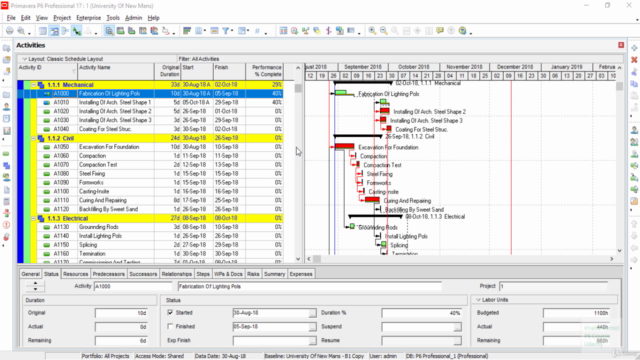The image size is (640, 360).
Task: Sort by the Activity ID column header
Action: point(47,71)
